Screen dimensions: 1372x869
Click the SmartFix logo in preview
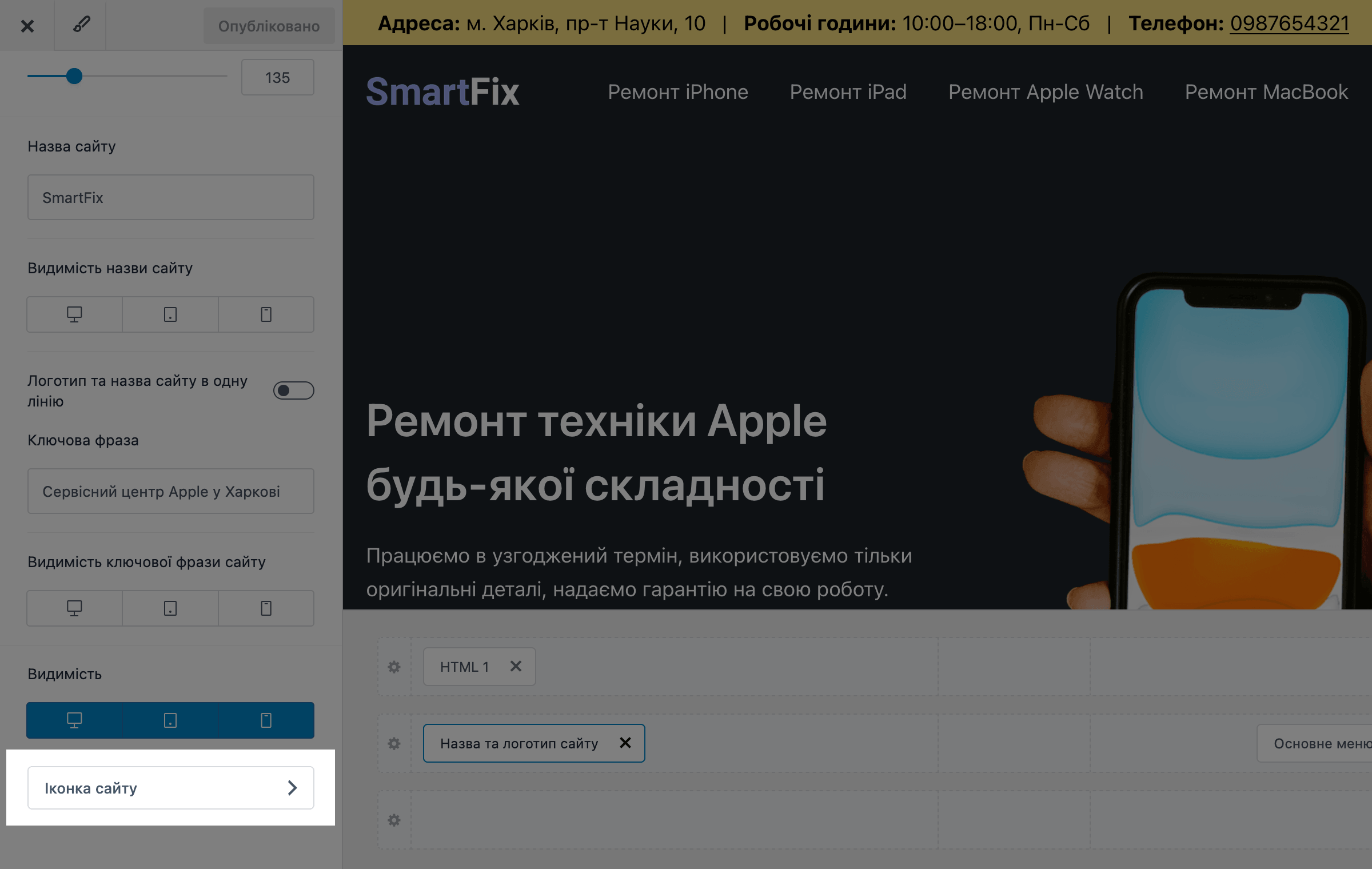pyautogui.click(x=442, y=91)
